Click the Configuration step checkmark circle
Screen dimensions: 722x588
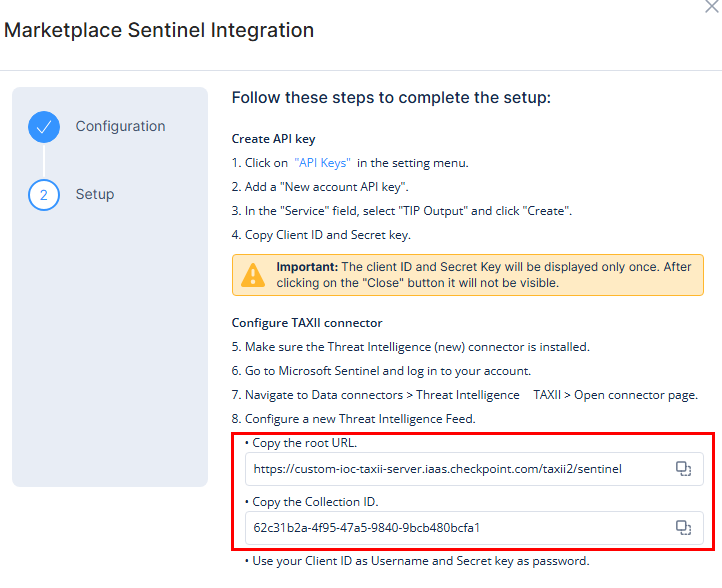point(44,127)
